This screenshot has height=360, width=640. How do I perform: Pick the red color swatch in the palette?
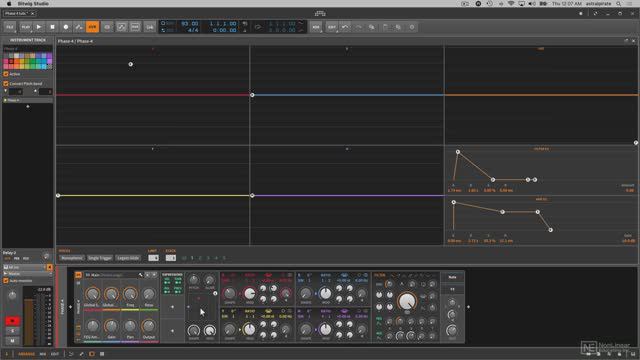[x=11, y=61]
